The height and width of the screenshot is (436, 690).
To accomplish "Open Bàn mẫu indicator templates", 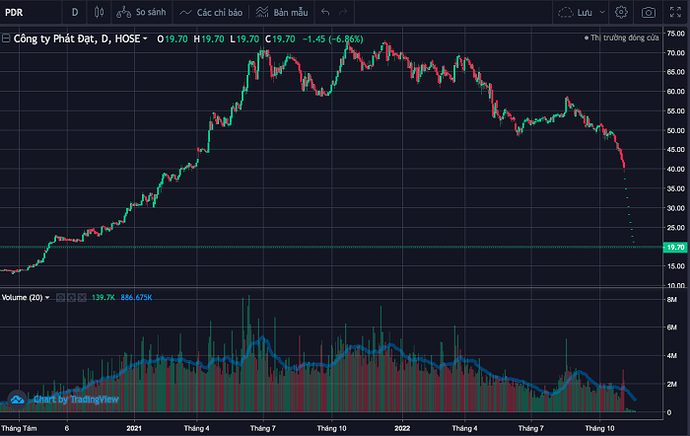I will (281, 12).
